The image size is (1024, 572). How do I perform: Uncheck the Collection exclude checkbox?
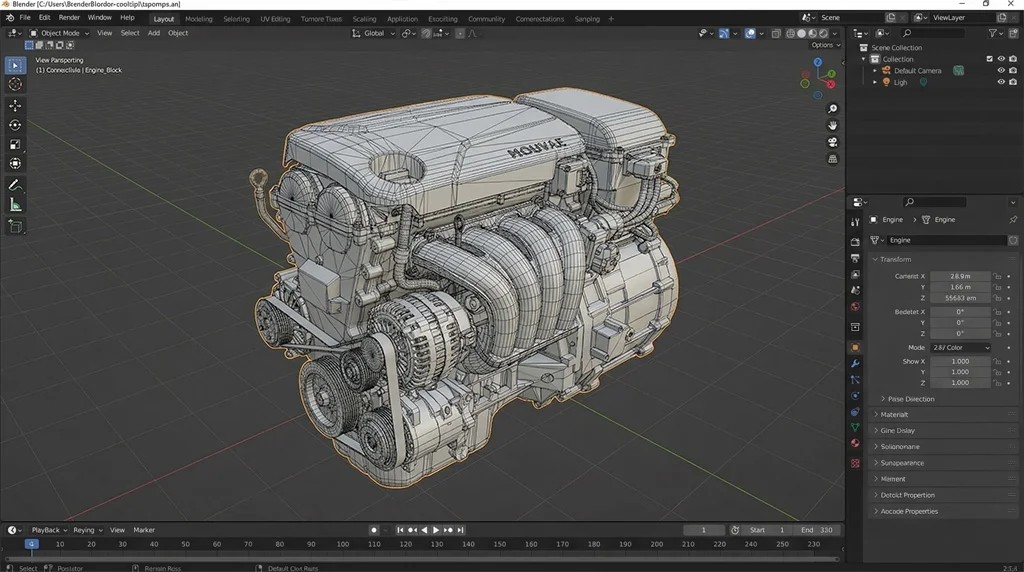(x=989, y=59)
